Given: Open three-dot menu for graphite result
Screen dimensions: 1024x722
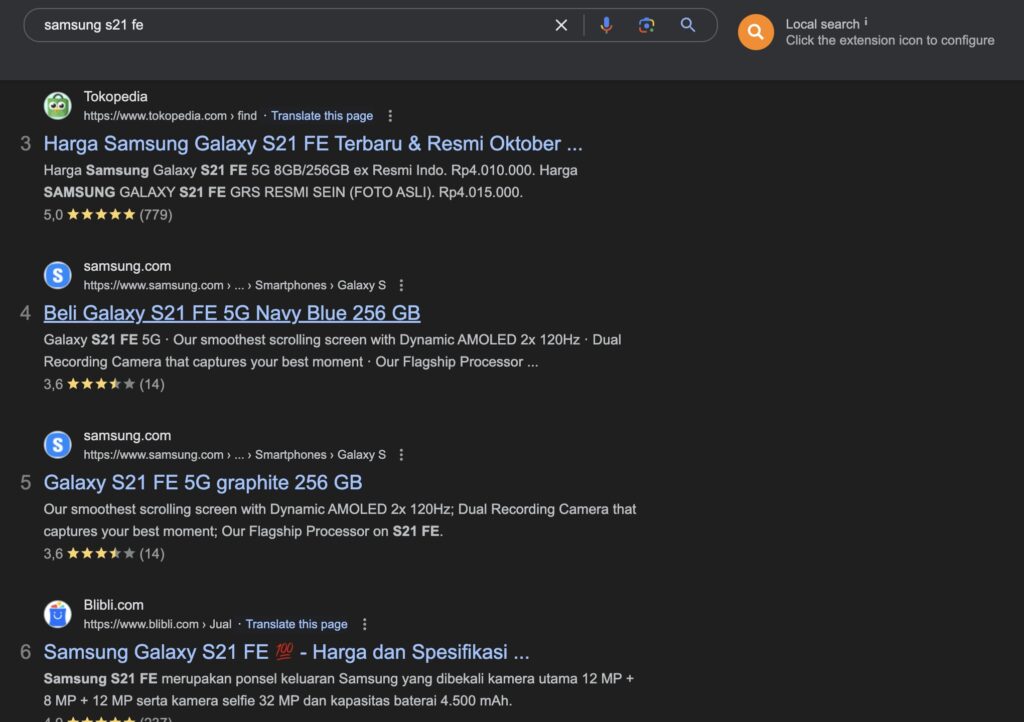Looking at the screenshot, I should pos(401,455).
